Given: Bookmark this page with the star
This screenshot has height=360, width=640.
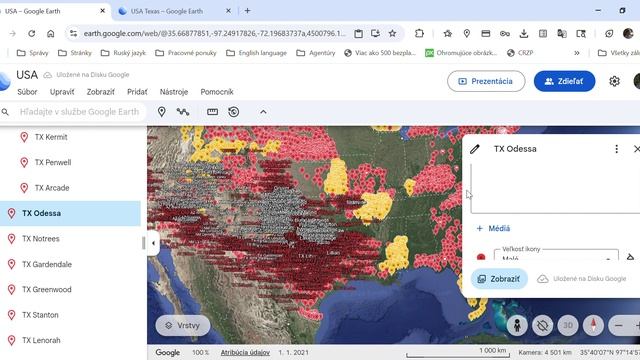Looking at the screenshot, I should [392, 33].
